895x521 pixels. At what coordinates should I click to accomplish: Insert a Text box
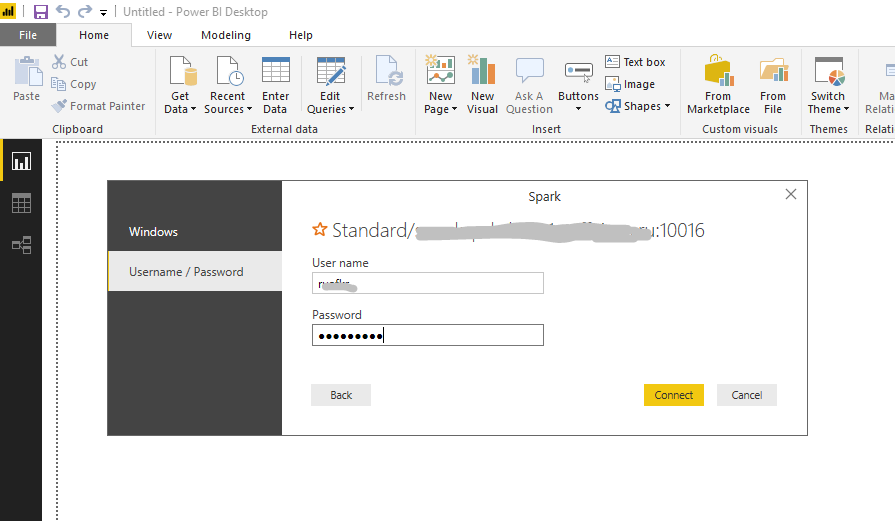[x=635, y=62]
